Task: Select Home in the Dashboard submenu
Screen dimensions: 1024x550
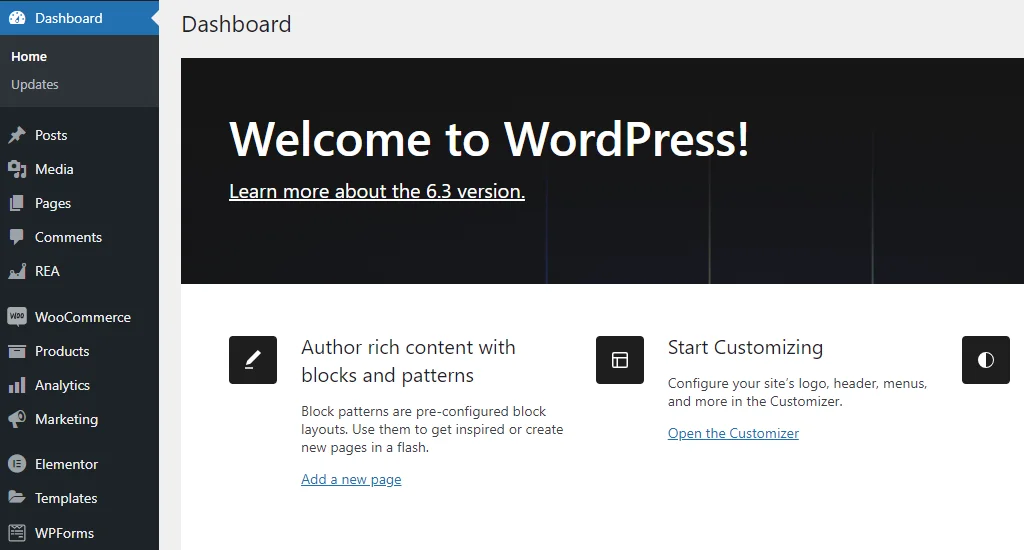Action: (x=29, y=57)
